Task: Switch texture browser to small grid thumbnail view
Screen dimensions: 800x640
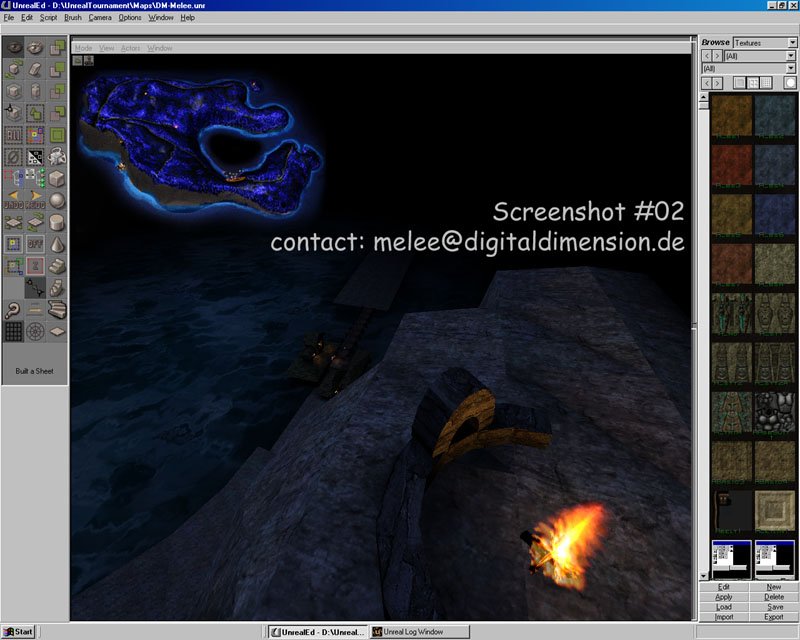Action: [x=766, y=83]
